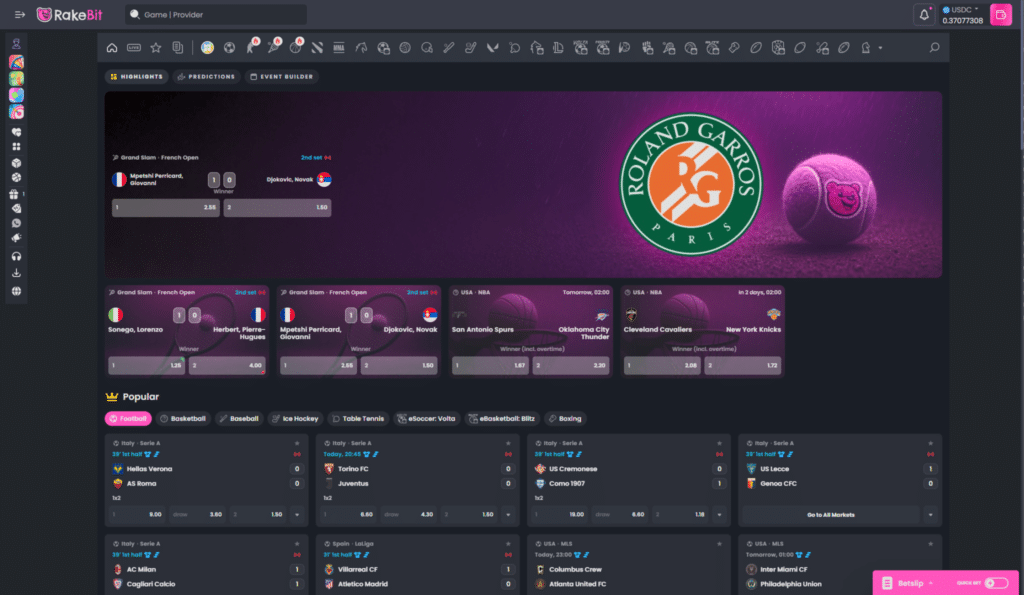Open the LIVE events icon

134,48
